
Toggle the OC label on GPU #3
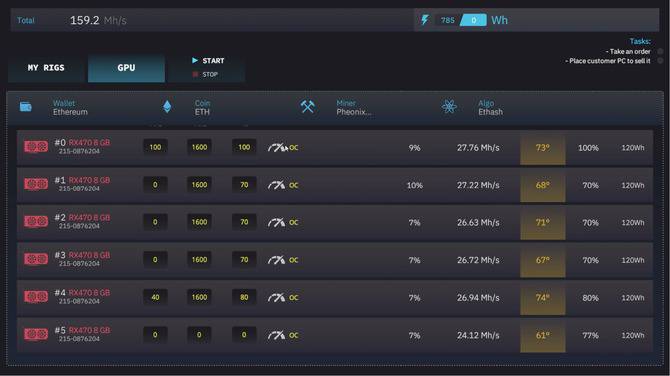[294, 260]
